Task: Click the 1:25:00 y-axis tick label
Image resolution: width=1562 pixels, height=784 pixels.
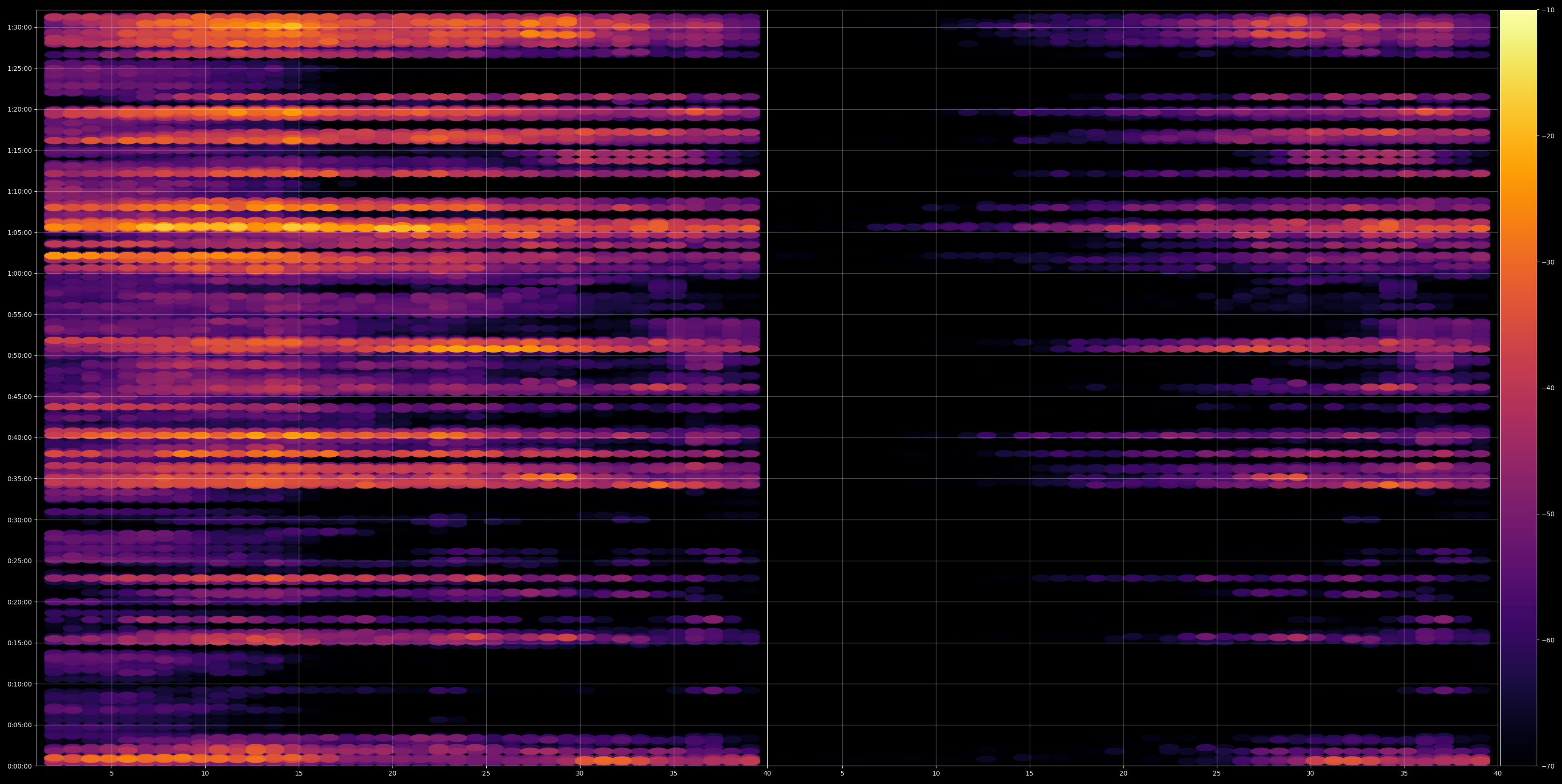Action: click(x=19, y=68)
